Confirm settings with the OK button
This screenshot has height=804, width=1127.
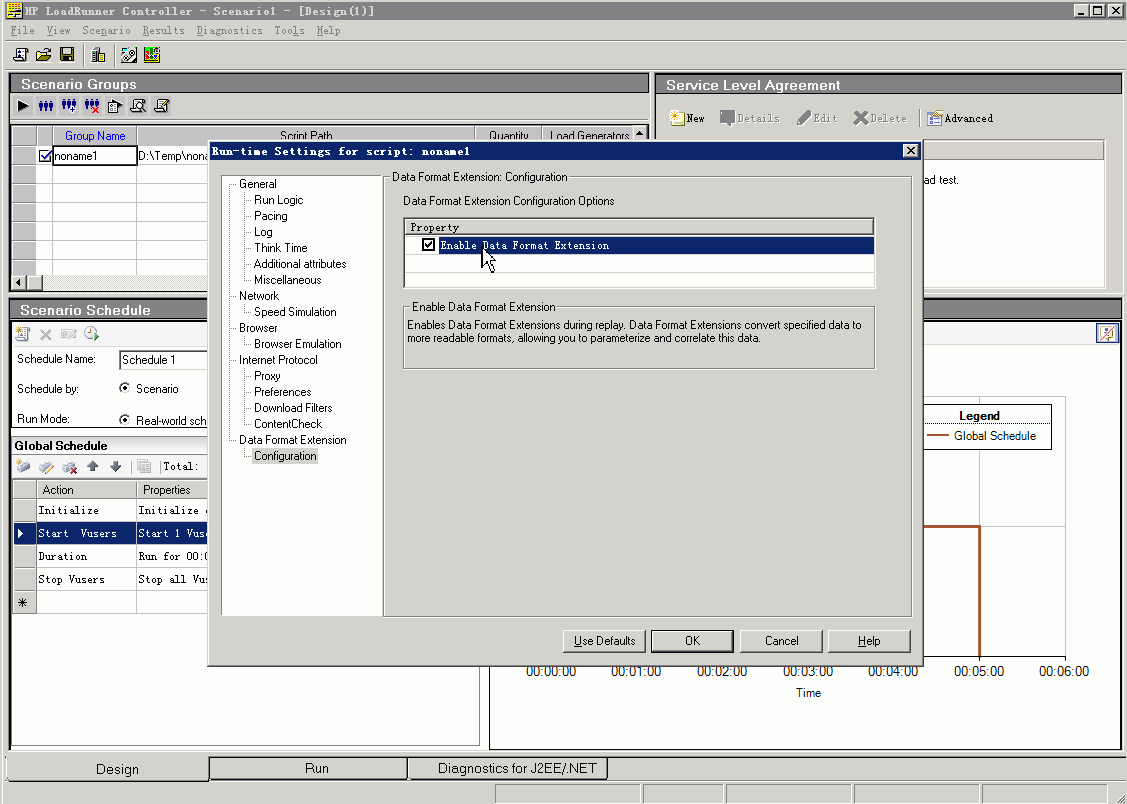(692, 641)
